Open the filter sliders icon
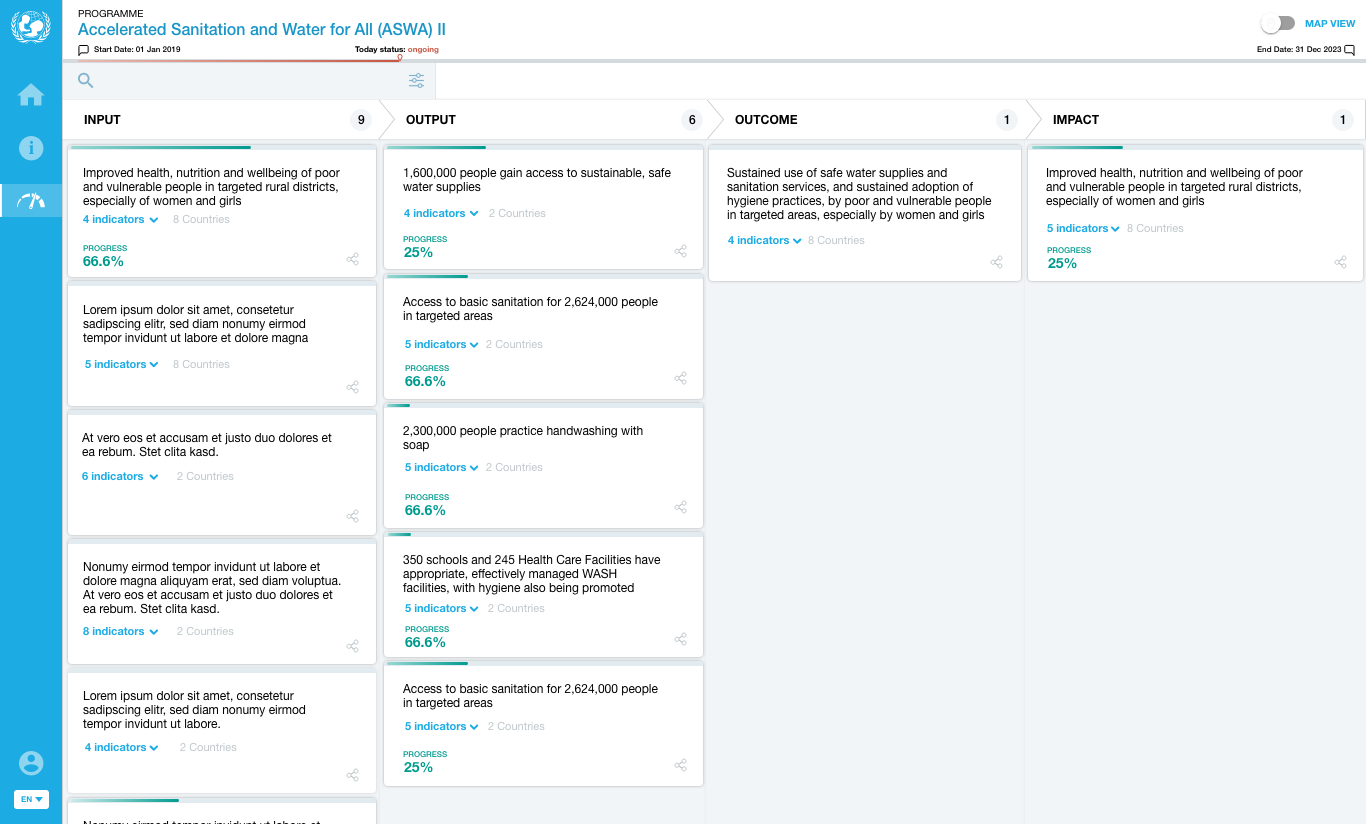The height and width of the screenshot is (824, 1366). 416,81
